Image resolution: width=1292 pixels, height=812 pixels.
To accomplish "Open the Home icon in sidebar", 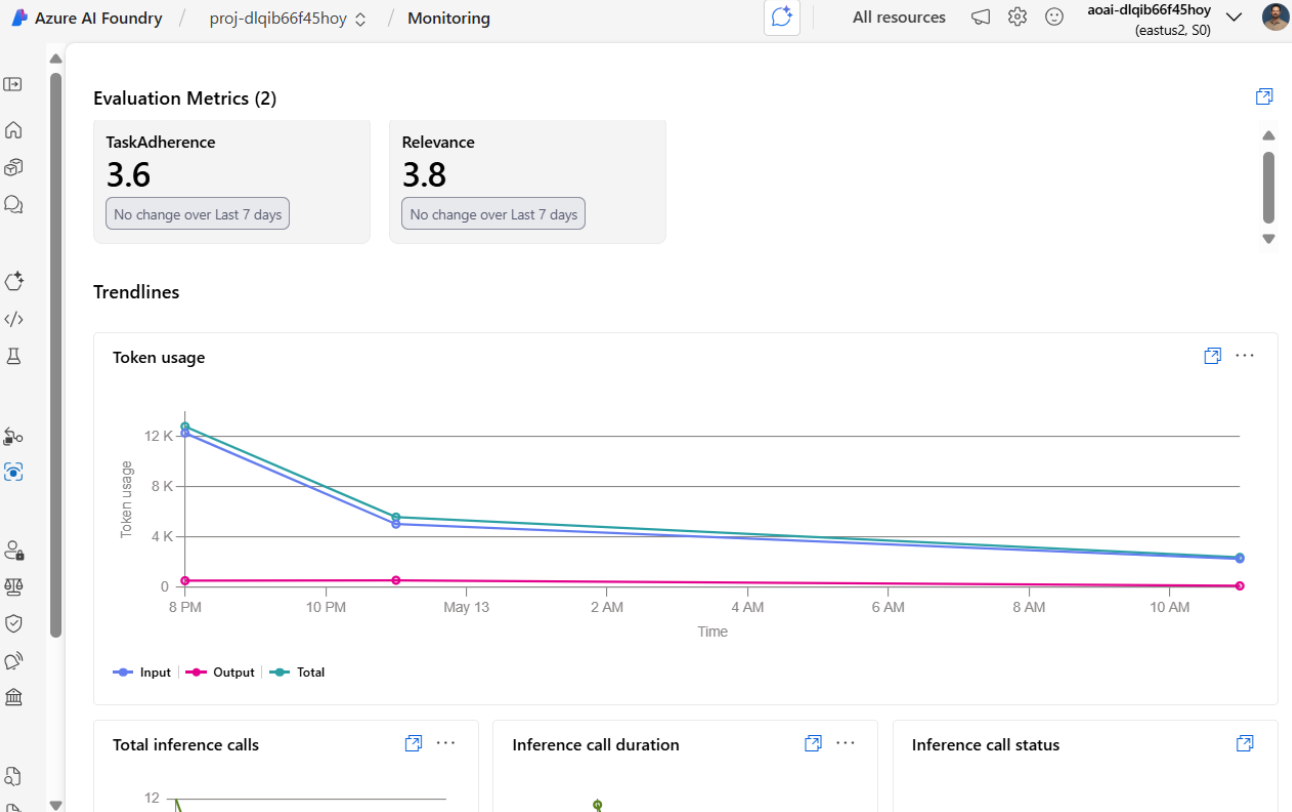I will click(x=13, y=130).
